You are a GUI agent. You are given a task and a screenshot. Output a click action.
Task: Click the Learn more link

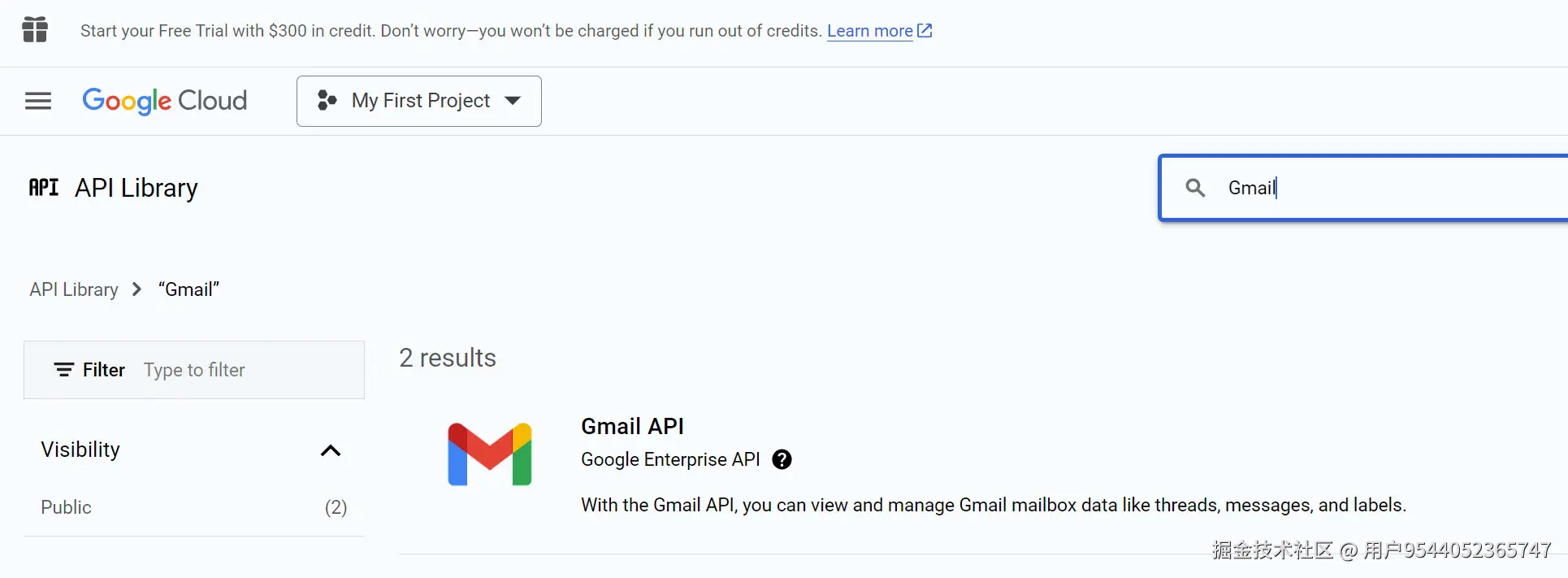tap(869, 31)
